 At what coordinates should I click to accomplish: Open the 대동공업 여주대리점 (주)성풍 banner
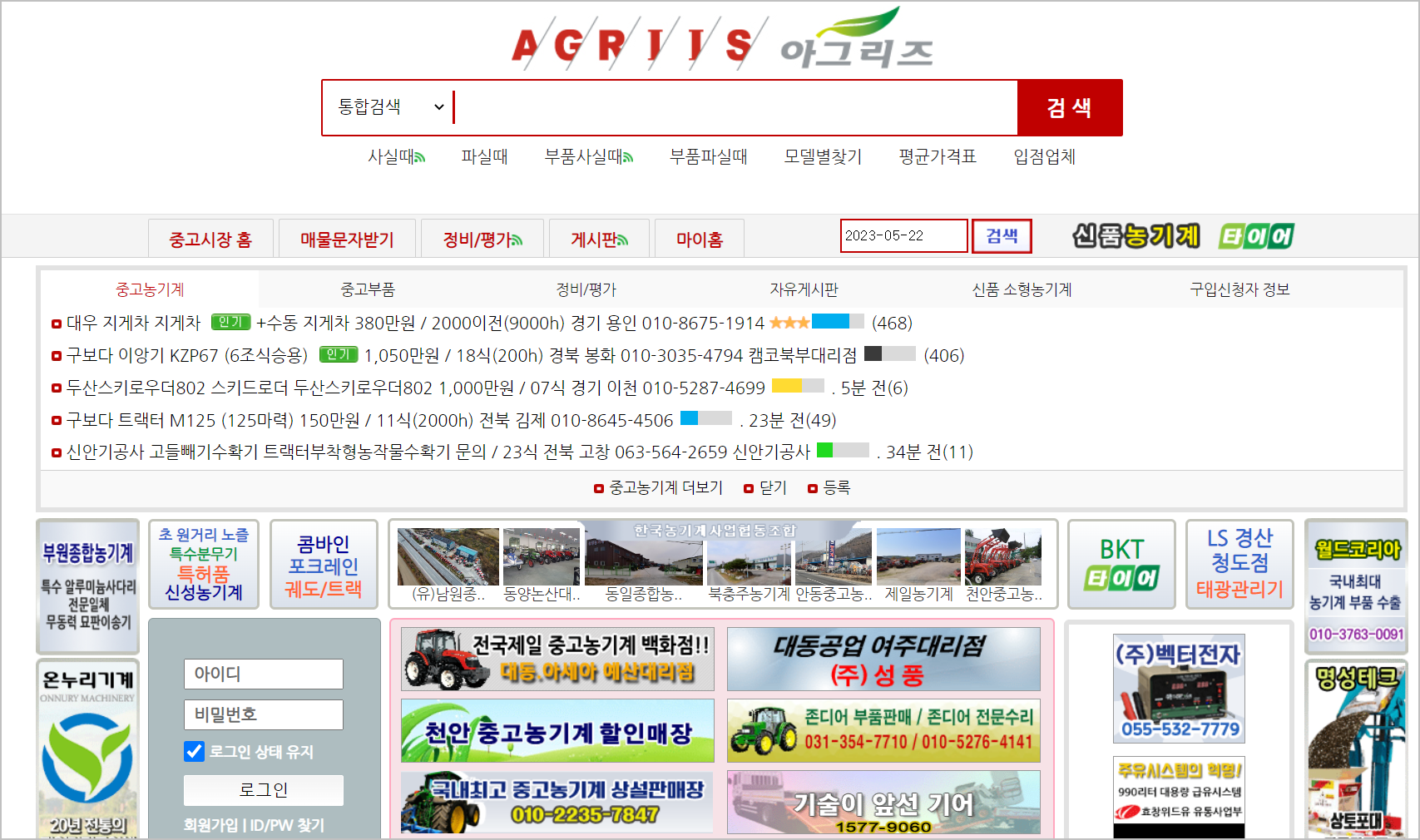click(x=883, y=660)
